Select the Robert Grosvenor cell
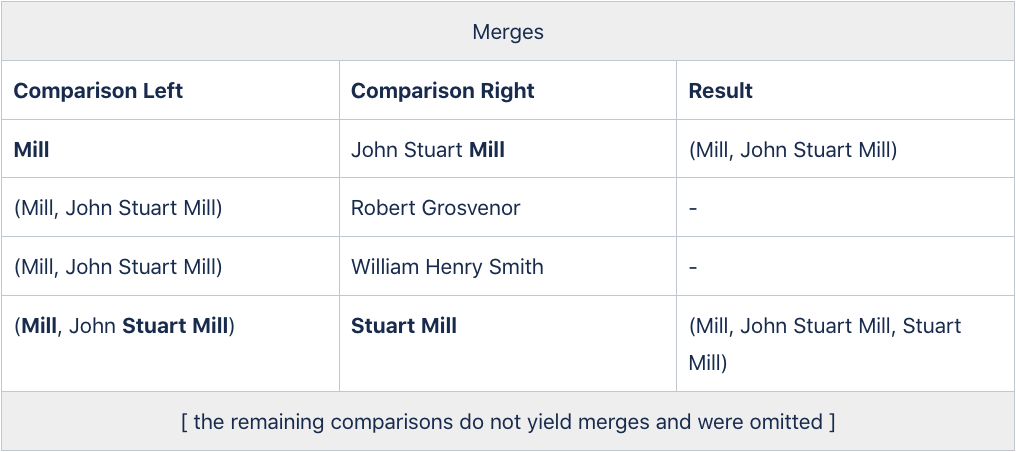The height and width of the screenshot is (452, 1016). pos(435,209)
